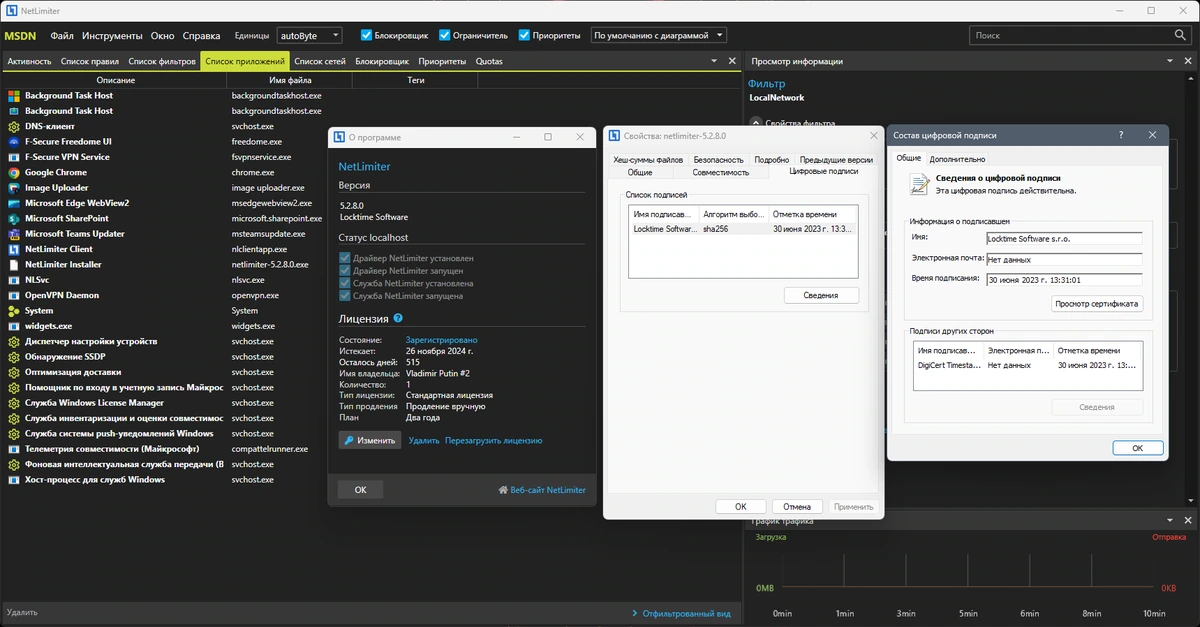Select the Оптимизация доставки gear icon
Screen dimensions: 1200x627
(x=14, y=372)
